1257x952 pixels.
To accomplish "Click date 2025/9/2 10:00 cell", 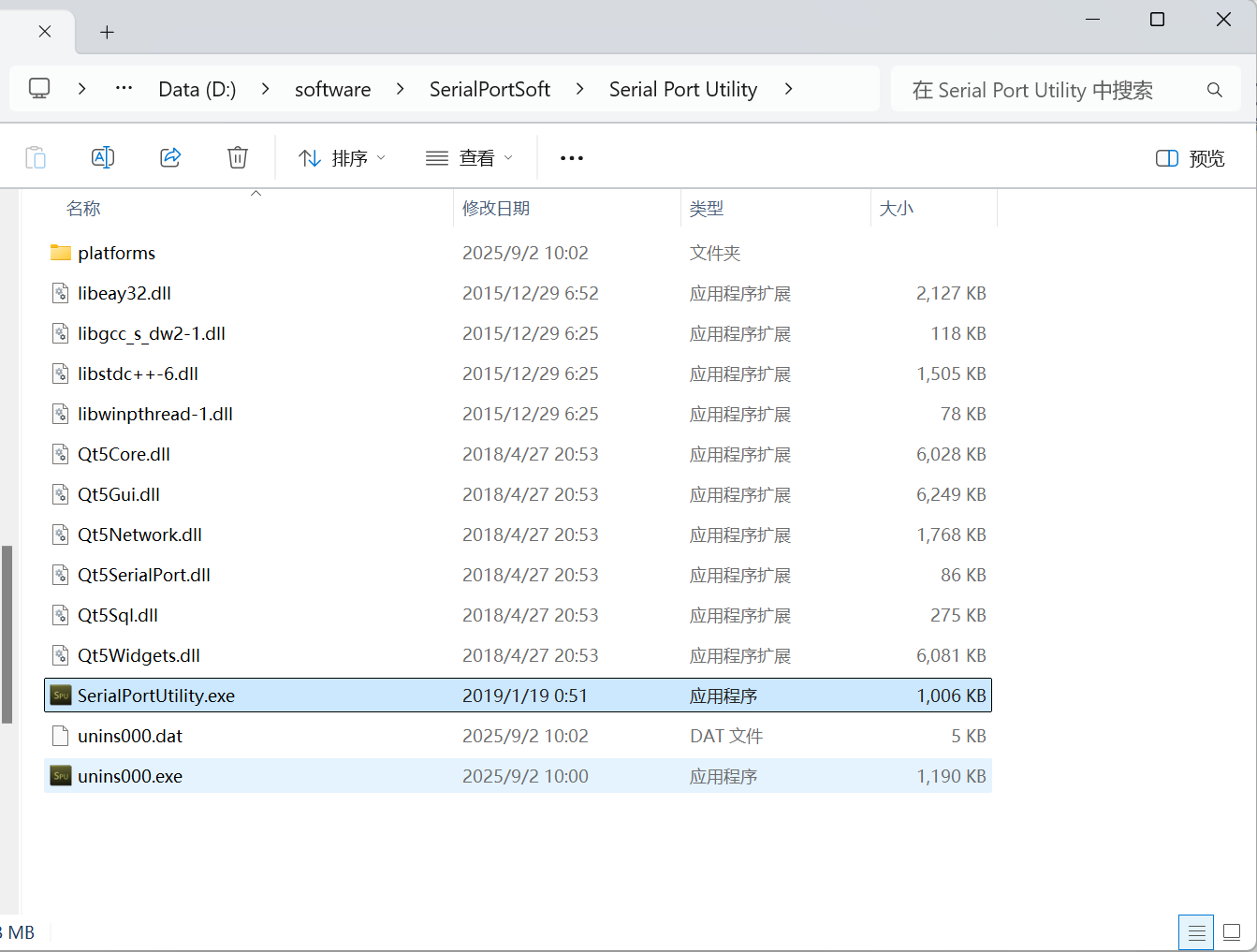I will [x=525, y=776].
